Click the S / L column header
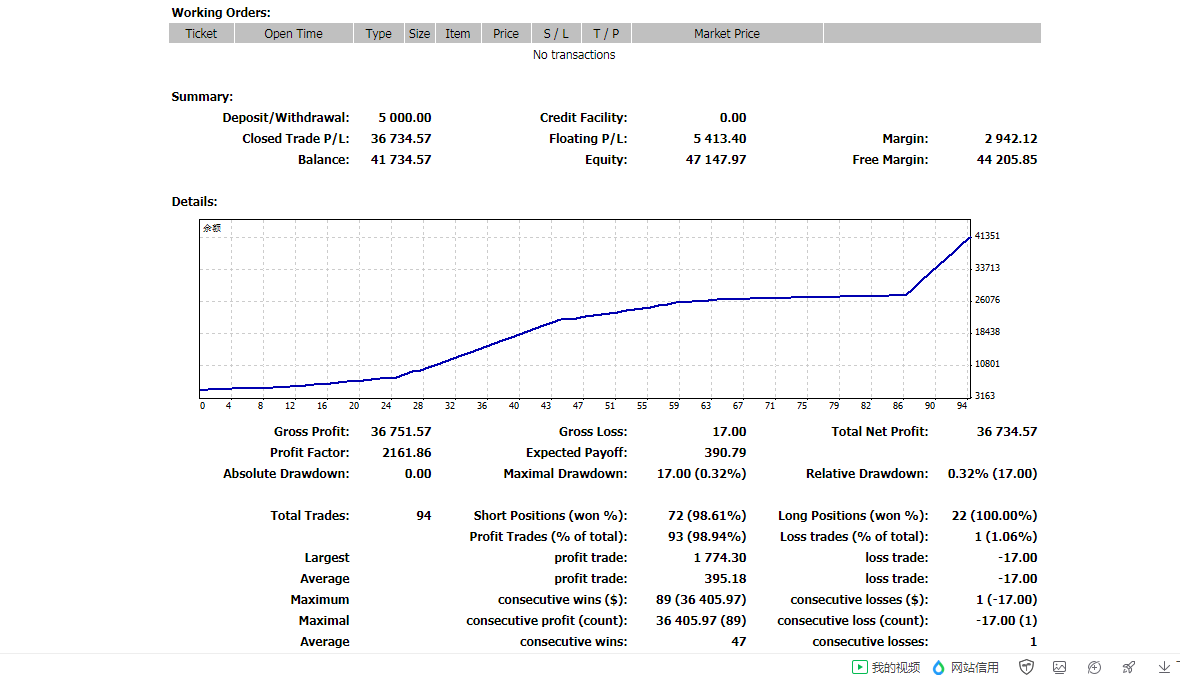Viewport: 1180px width, 675px height. [556, 33]
